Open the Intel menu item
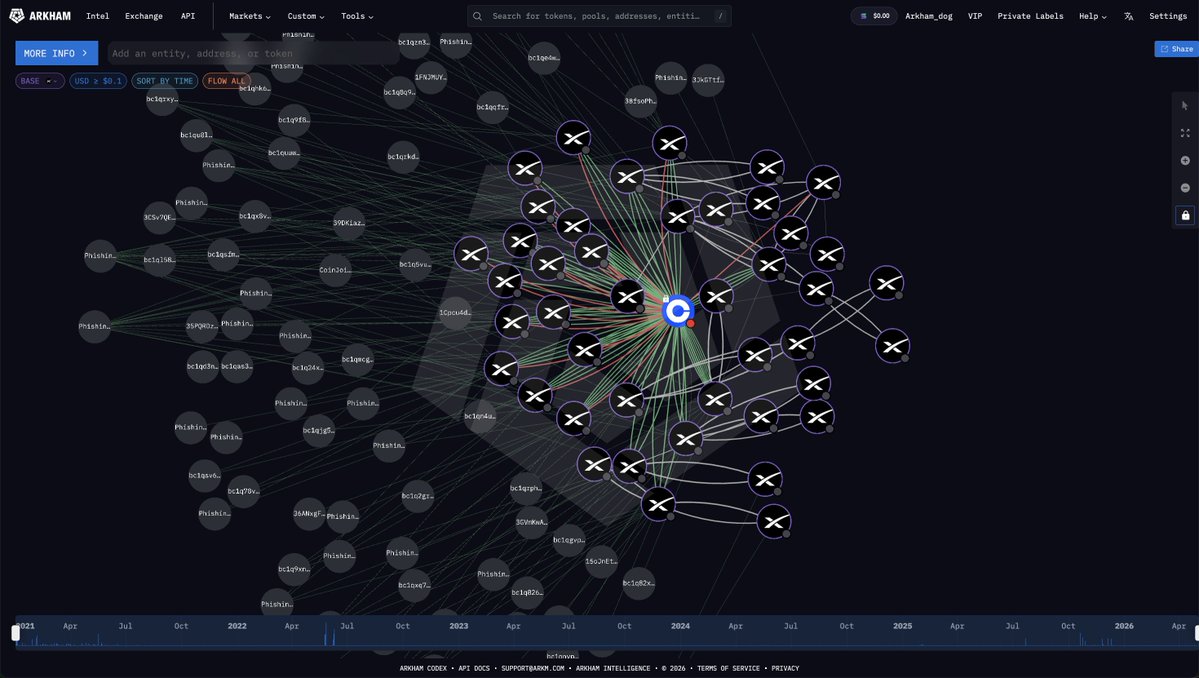The image size is (1199, 678). point(97,16)
